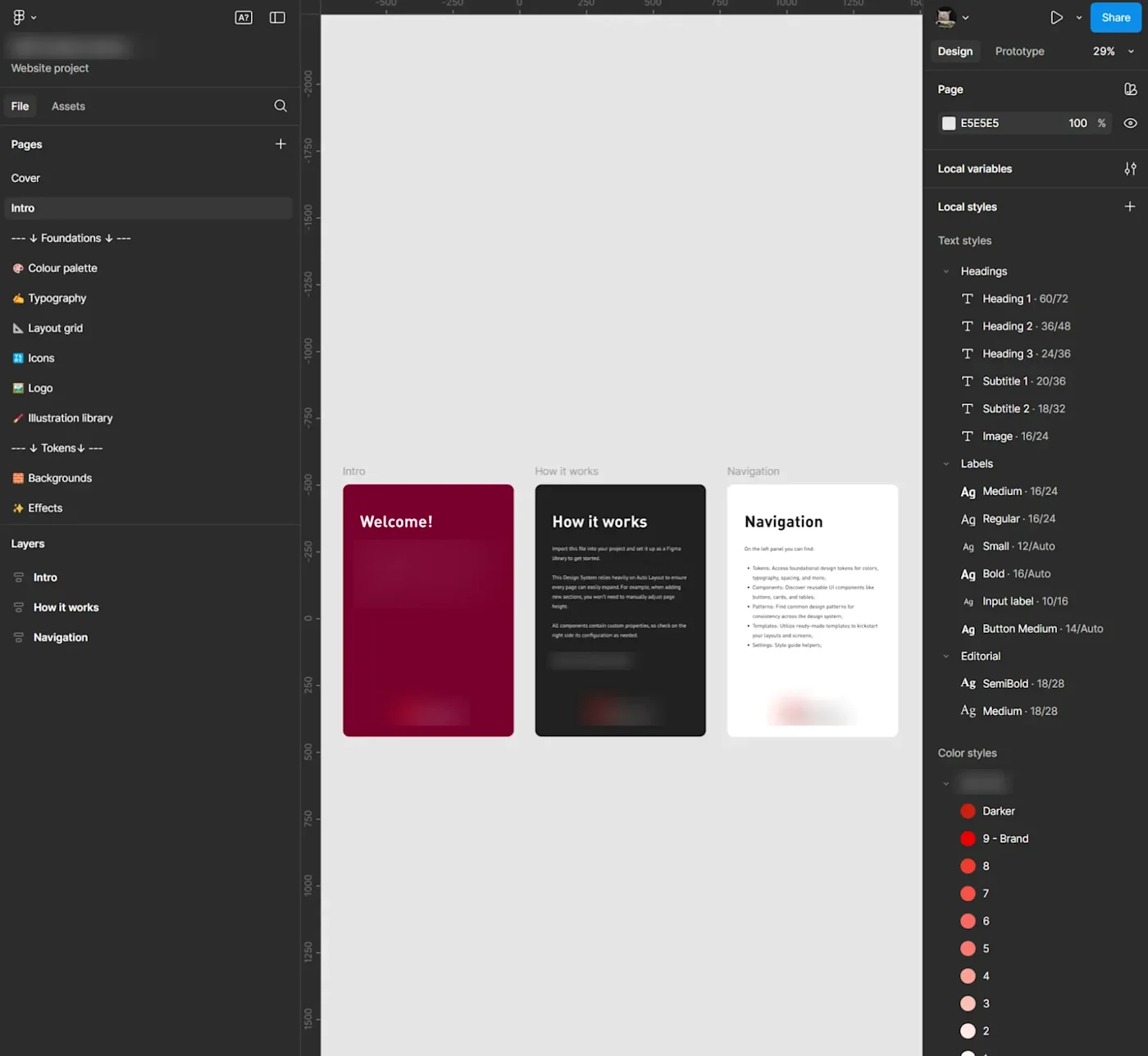The height and width of the screenshot is (1056, 1148).
Task: Open the avatar dropdown chevron
Action: [965, 17]
